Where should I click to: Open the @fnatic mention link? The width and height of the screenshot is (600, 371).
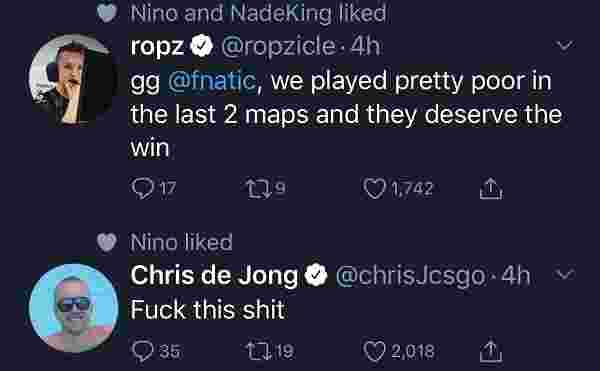(212, 81)
